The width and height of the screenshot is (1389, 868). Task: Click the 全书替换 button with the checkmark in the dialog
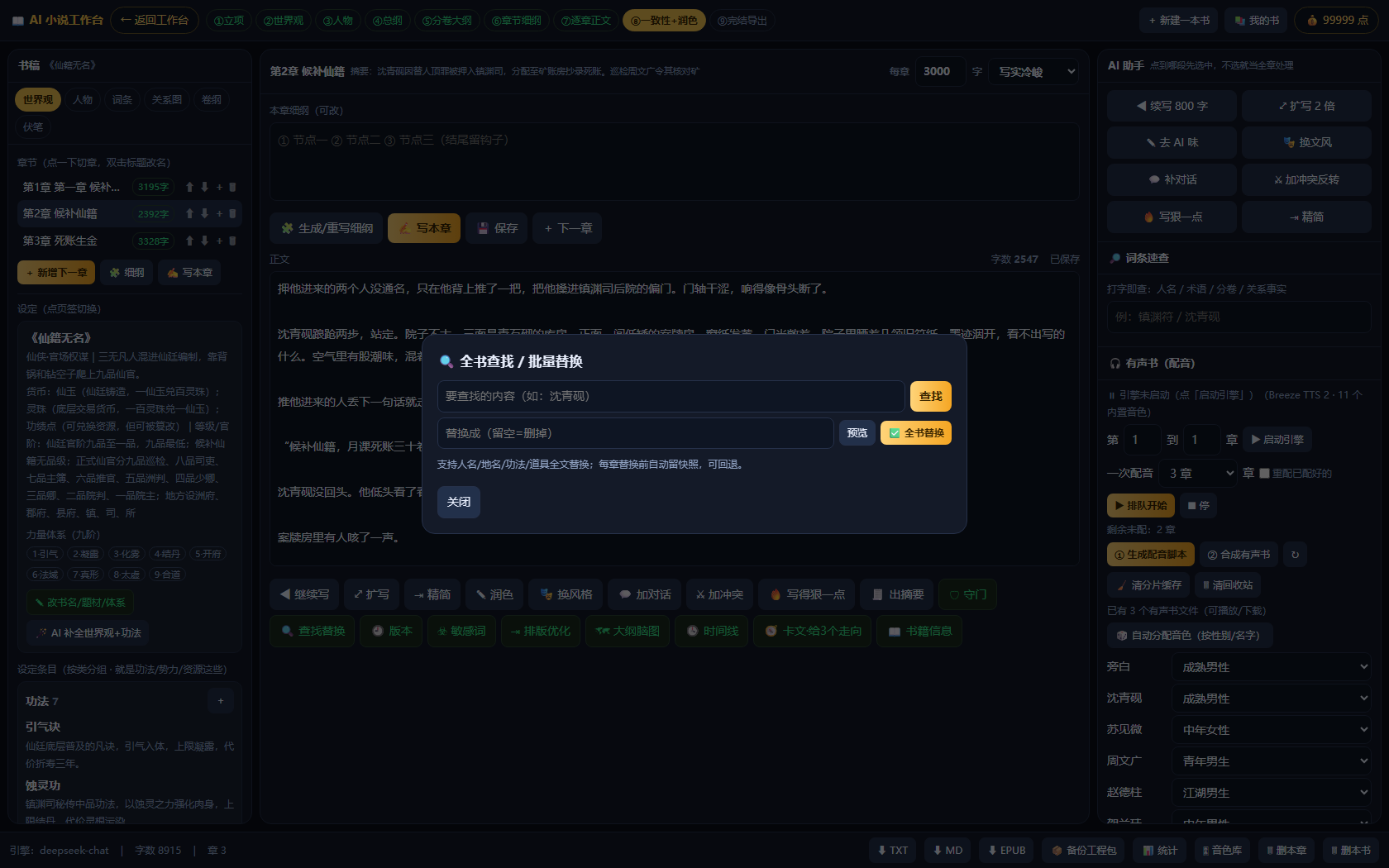tap(915, 433)
